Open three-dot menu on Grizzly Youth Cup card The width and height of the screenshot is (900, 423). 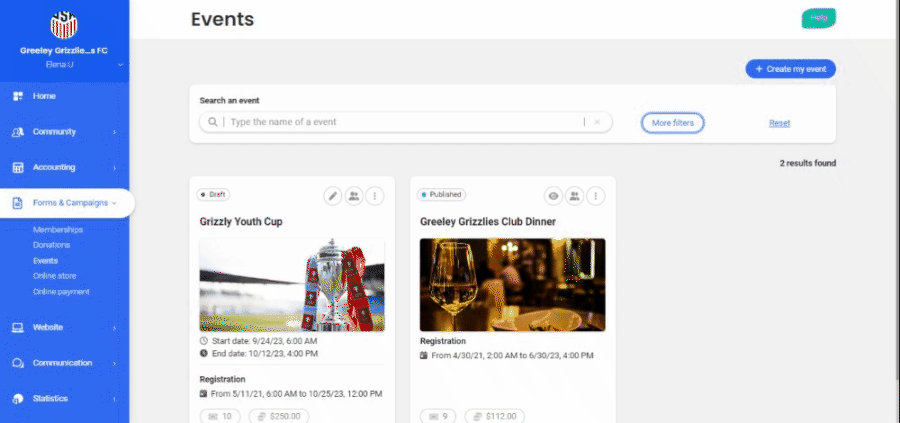[375, 196]
